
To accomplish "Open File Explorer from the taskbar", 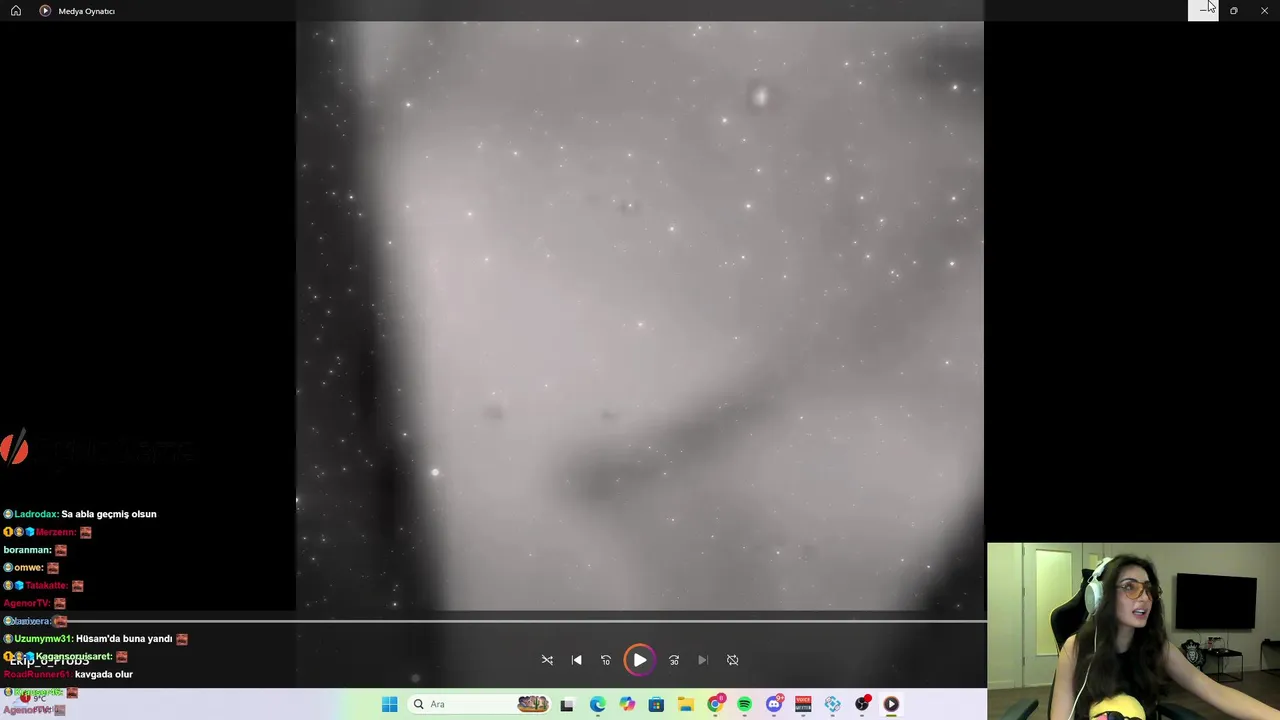I will click(685, 704).
